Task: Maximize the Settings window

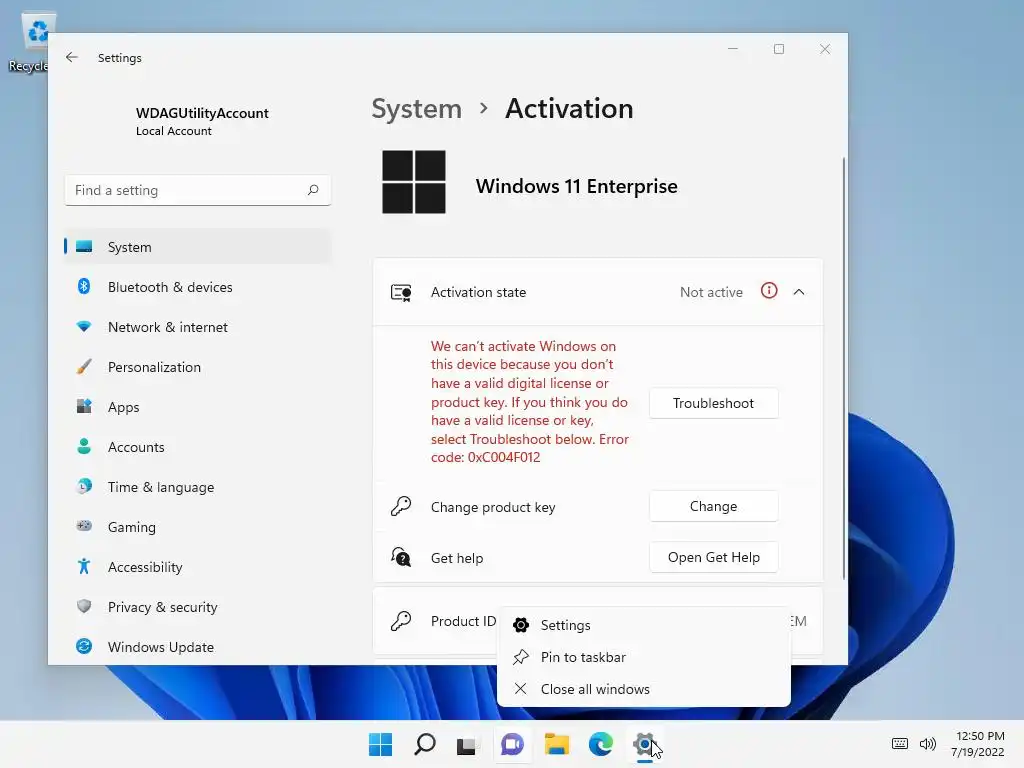Action: [x=778, y=49]
